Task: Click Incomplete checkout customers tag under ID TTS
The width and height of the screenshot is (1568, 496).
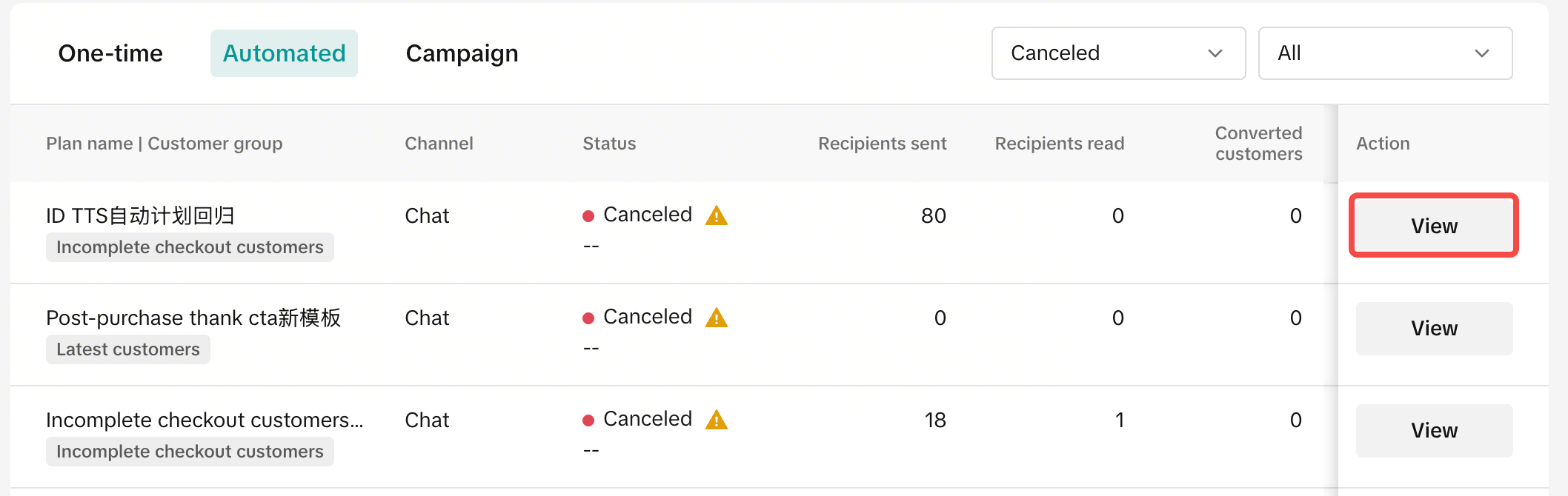Action: 190,247
